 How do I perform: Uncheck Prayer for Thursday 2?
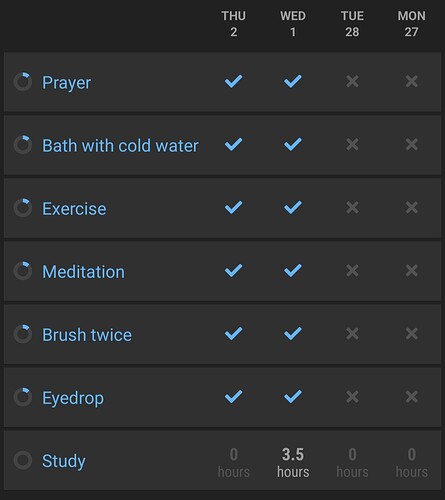[233, 81]
